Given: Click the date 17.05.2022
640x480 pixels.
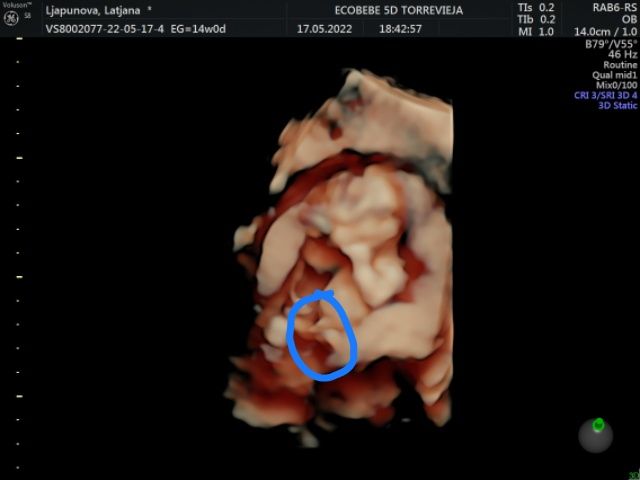Looking at the screenshot, I should pos(321,29).
